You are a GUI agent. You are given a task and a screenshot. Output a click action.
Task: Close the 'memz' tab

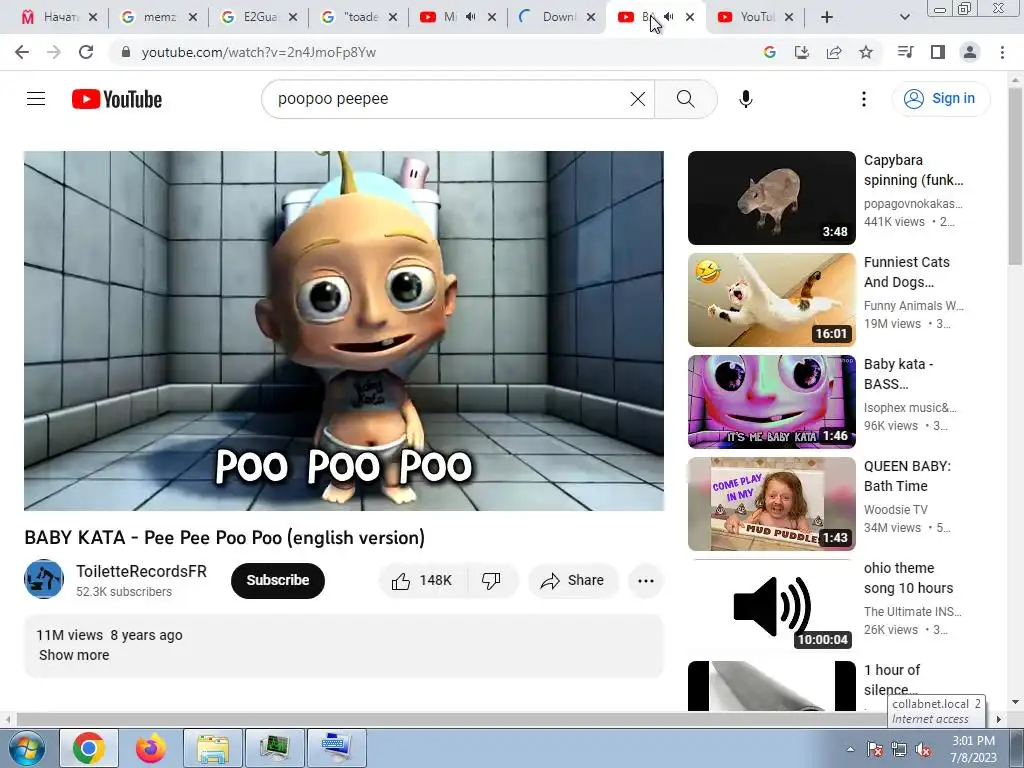pyautogui.click(x=193, y=17)
